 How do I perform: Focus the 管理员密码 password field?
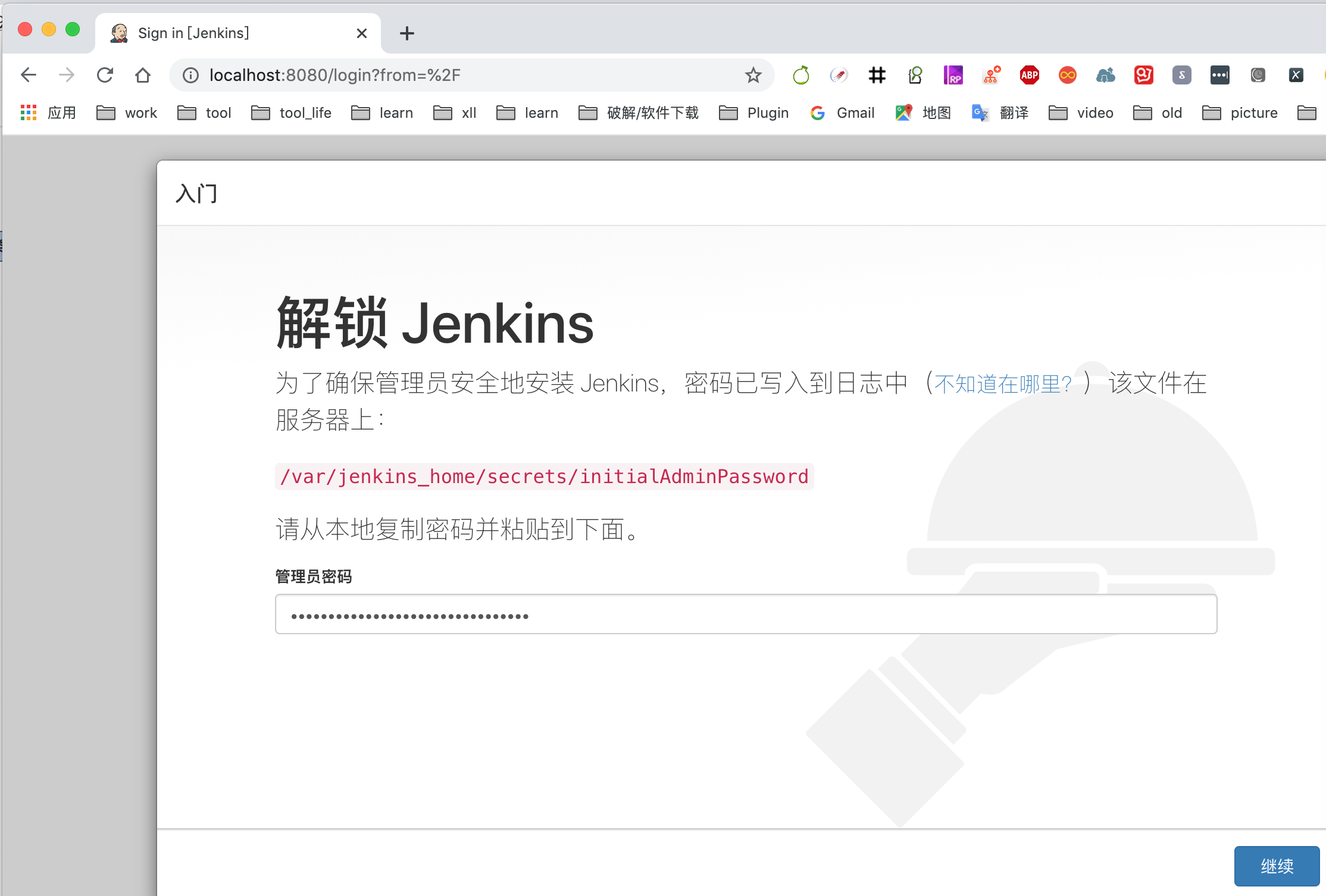[x=745, y=615]
